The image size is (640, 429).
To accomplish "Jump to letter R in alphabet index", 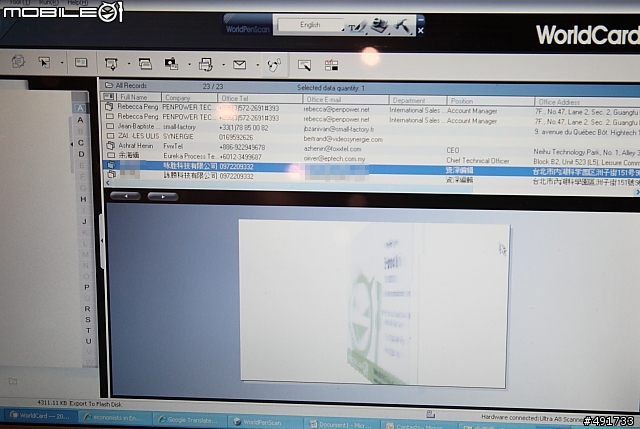I will (x=87, y=309).
